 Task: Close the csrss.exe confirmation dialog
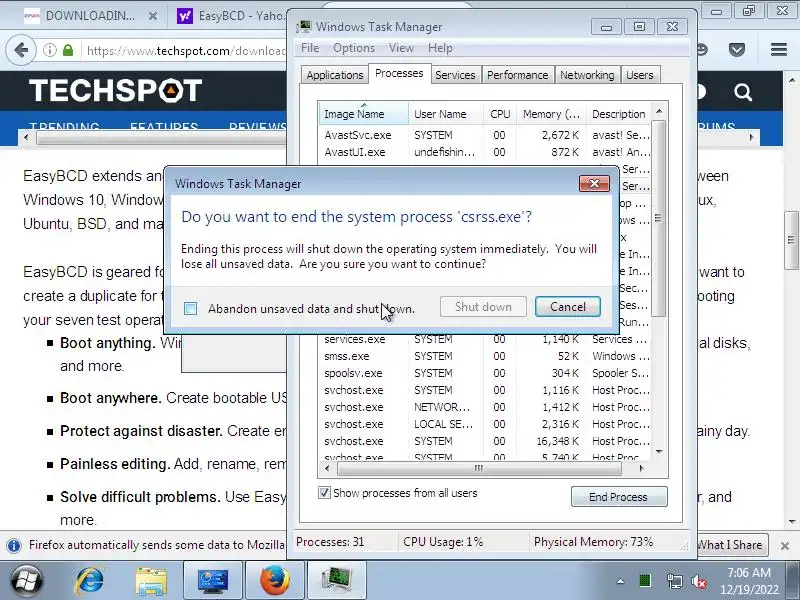[594, 183]
